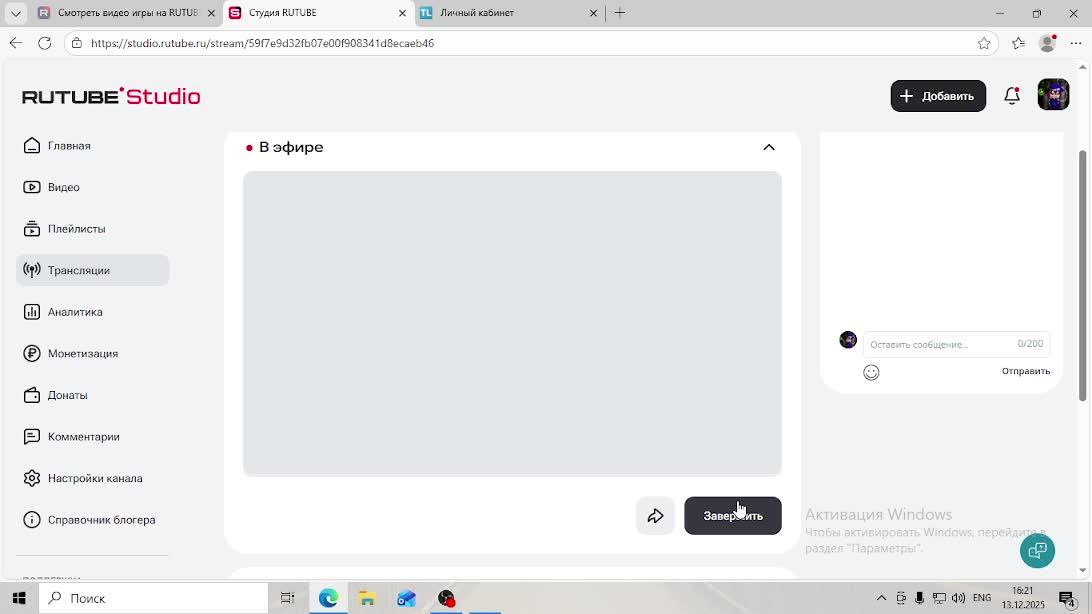Open Outlook from the taskbar

406,598
